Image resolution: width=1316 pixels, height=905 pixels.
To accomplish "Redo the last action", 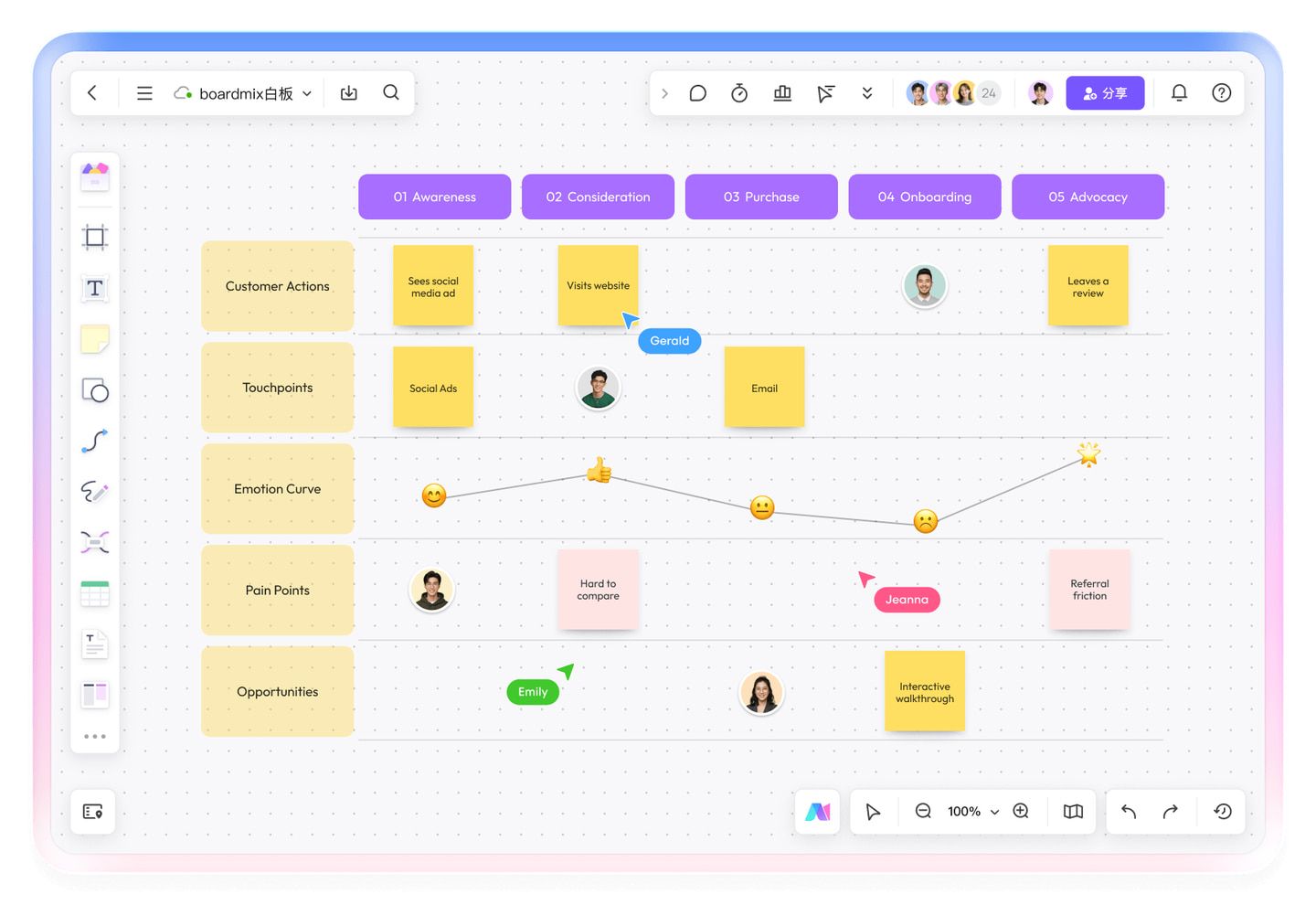I will [x=1171, y=812].
